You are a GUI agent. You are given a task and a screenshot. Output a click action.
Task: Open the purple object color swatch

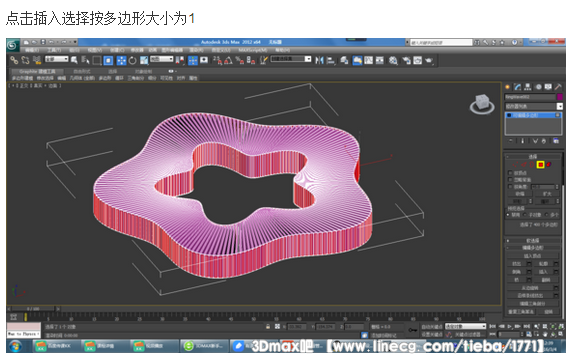559,97
